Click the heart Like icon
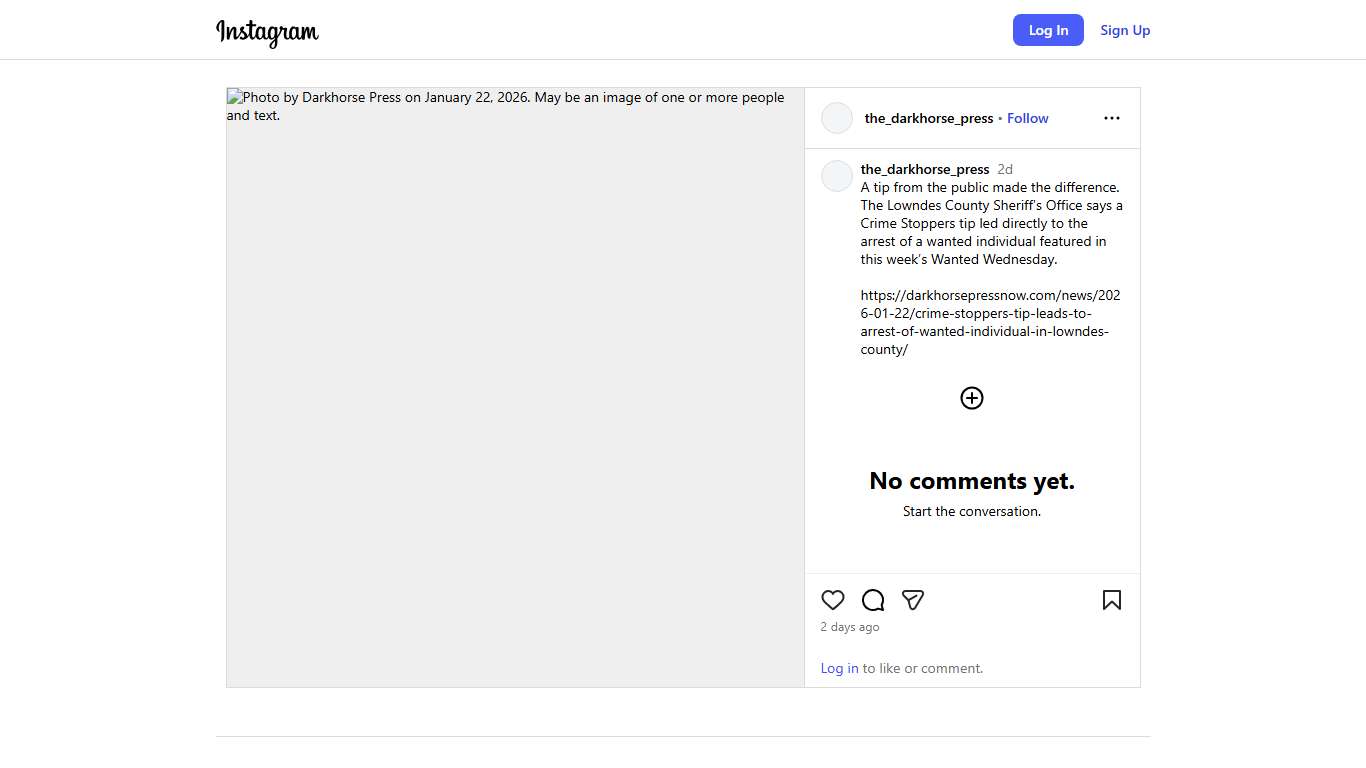The image size is (1366, 768). tap(832, 600)
